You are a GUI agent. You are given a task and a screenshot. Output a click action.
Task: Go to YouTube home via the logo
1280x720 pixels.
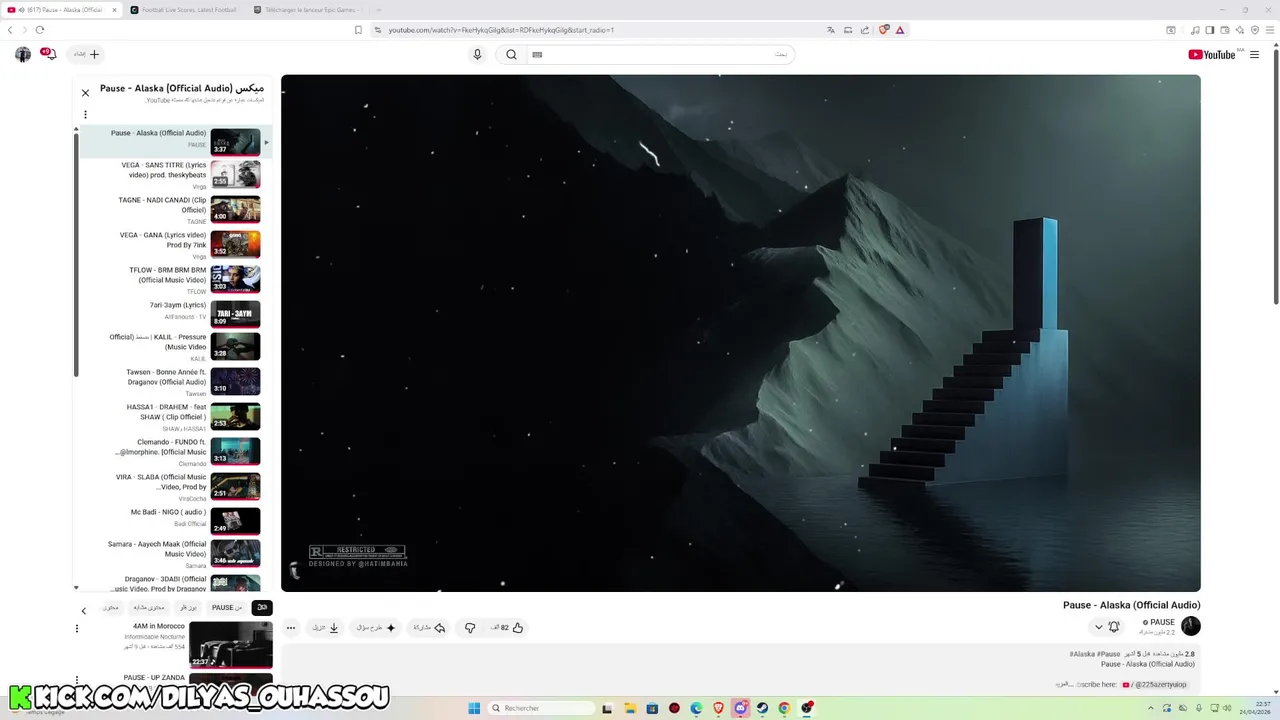tap(1211, 55)
